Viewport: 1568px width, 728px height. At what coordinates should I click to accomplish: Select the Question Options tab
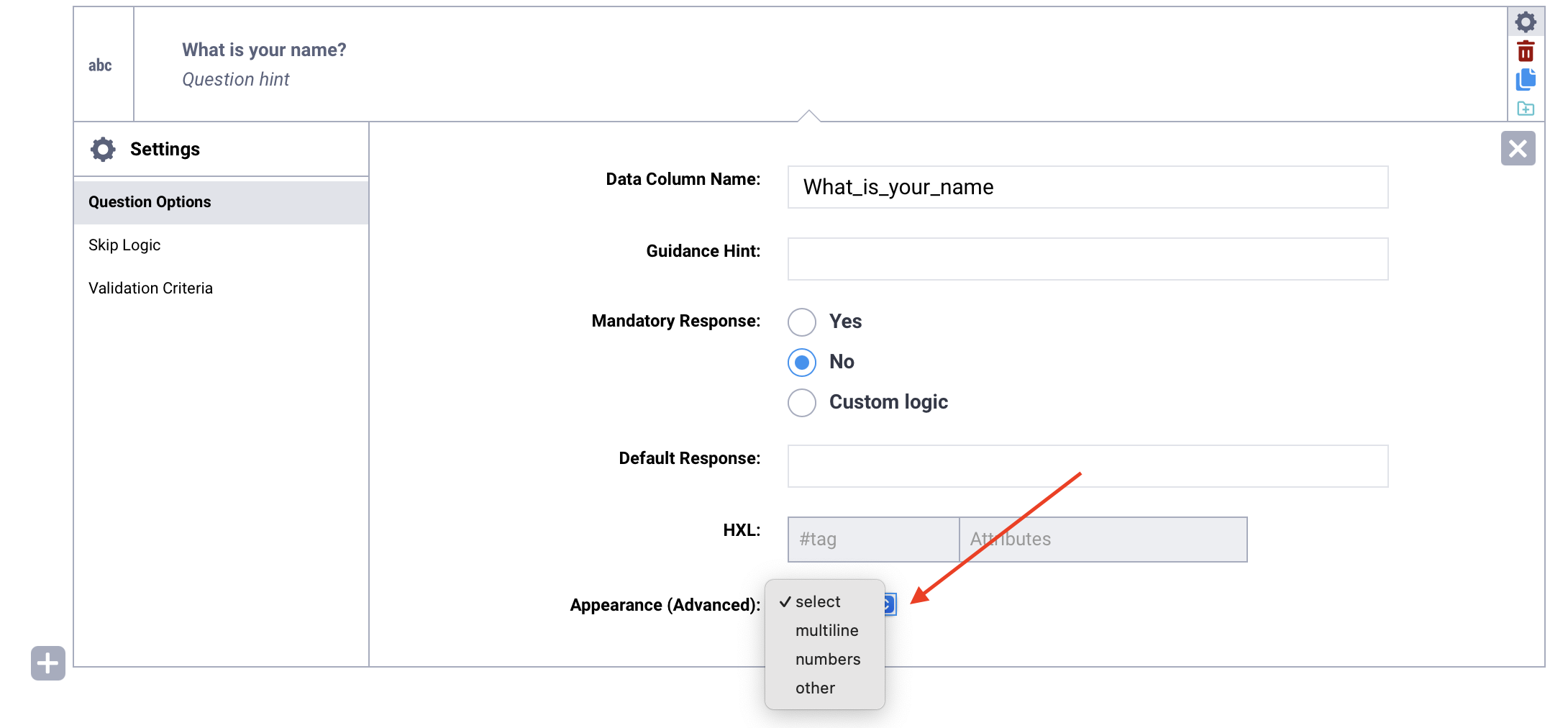150,201
